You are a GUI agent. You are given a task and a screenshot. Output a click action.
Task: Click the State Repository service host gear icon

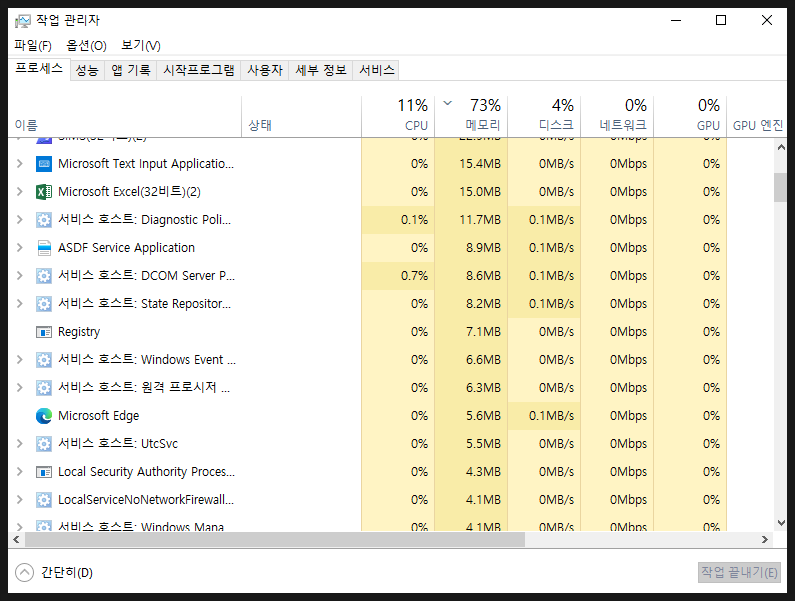coord(44,304)
